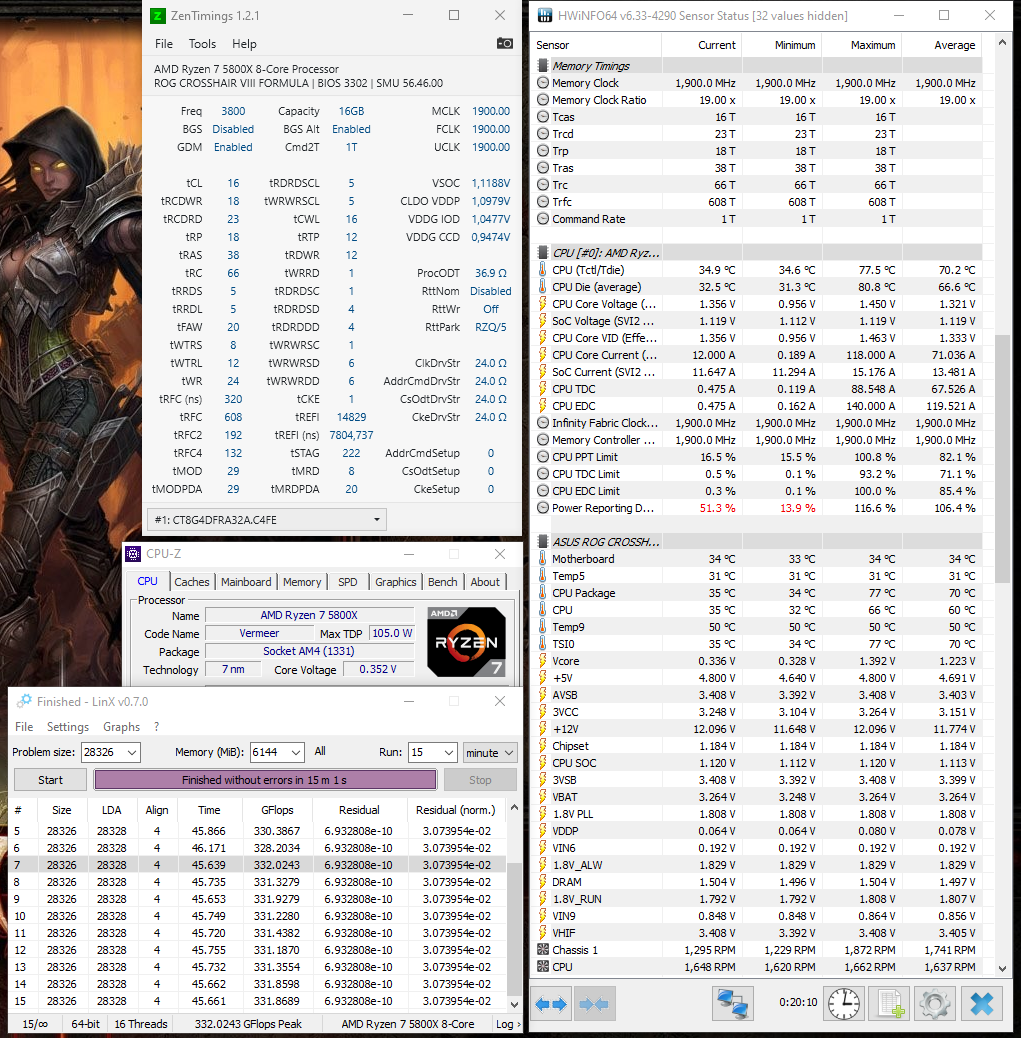Click LinX finished progress bar

[x=265, y=780]
